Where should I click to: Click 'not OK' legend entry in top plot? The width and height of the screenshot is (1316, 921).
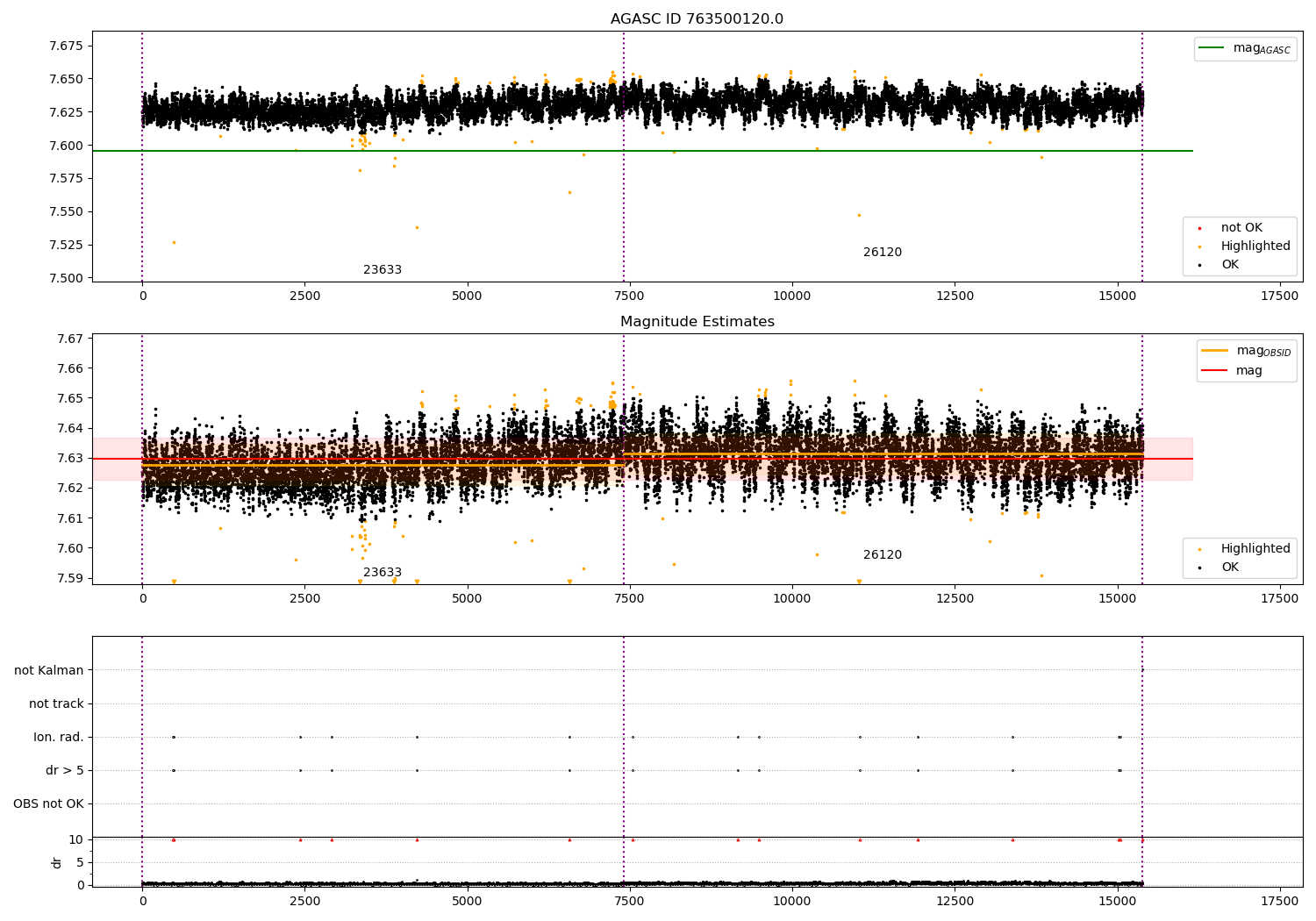tap(1241, 228)
